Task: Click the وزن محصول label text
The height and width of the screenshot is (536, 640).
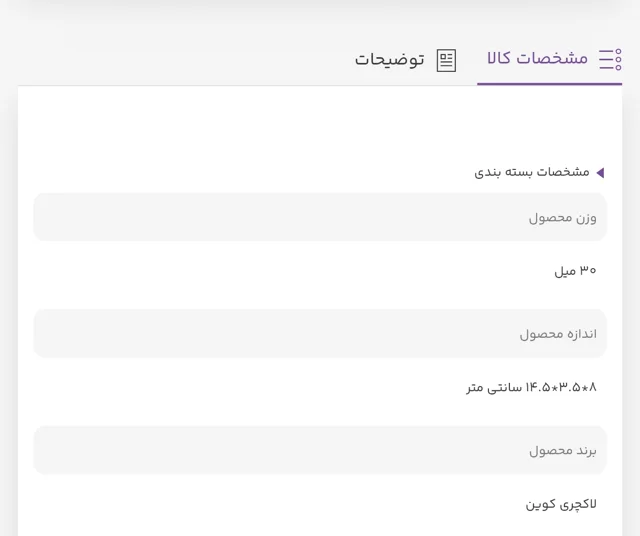Action: point(562,218)
